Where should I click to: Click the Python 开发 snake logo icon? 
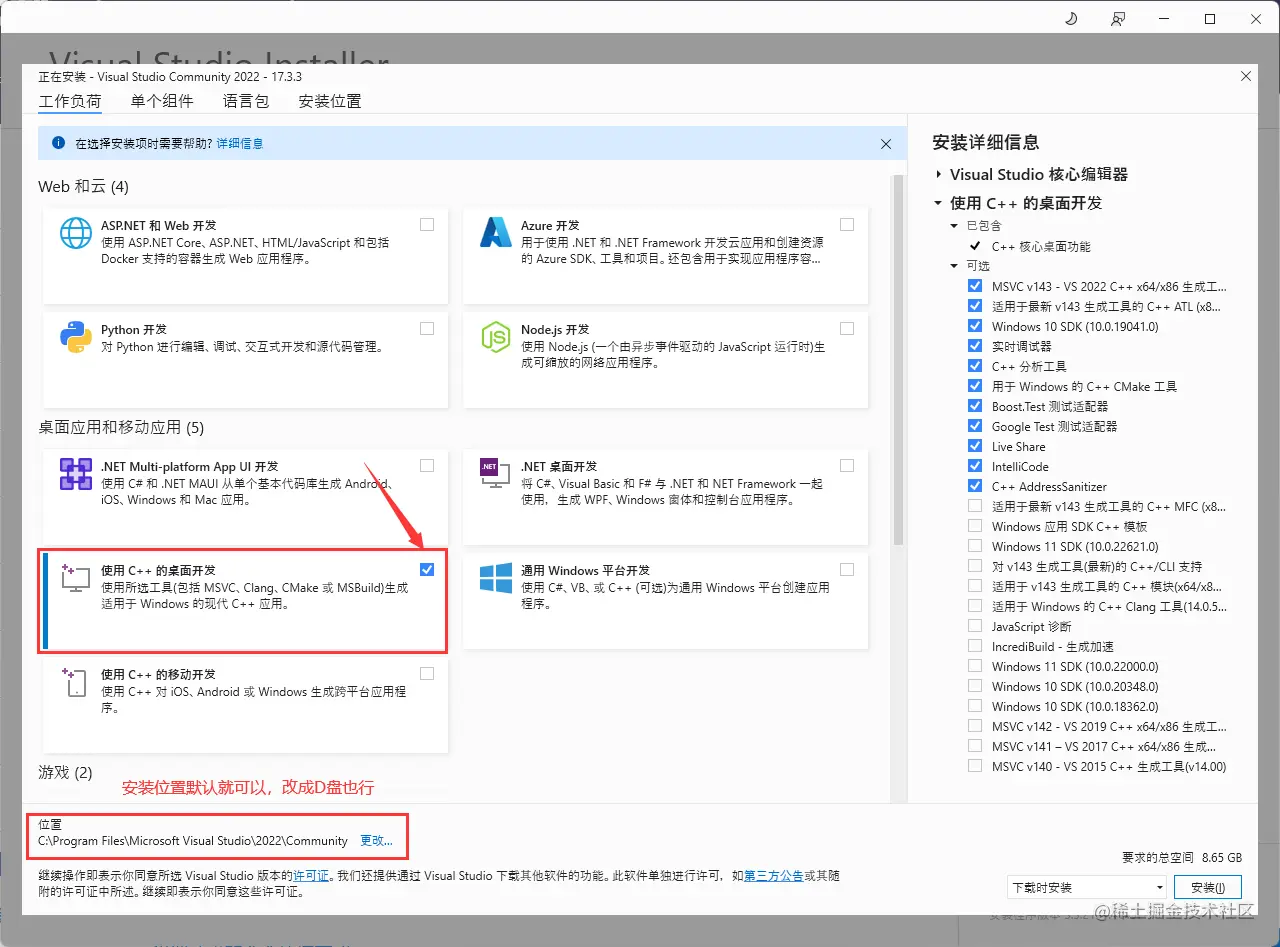pos(76,337)
